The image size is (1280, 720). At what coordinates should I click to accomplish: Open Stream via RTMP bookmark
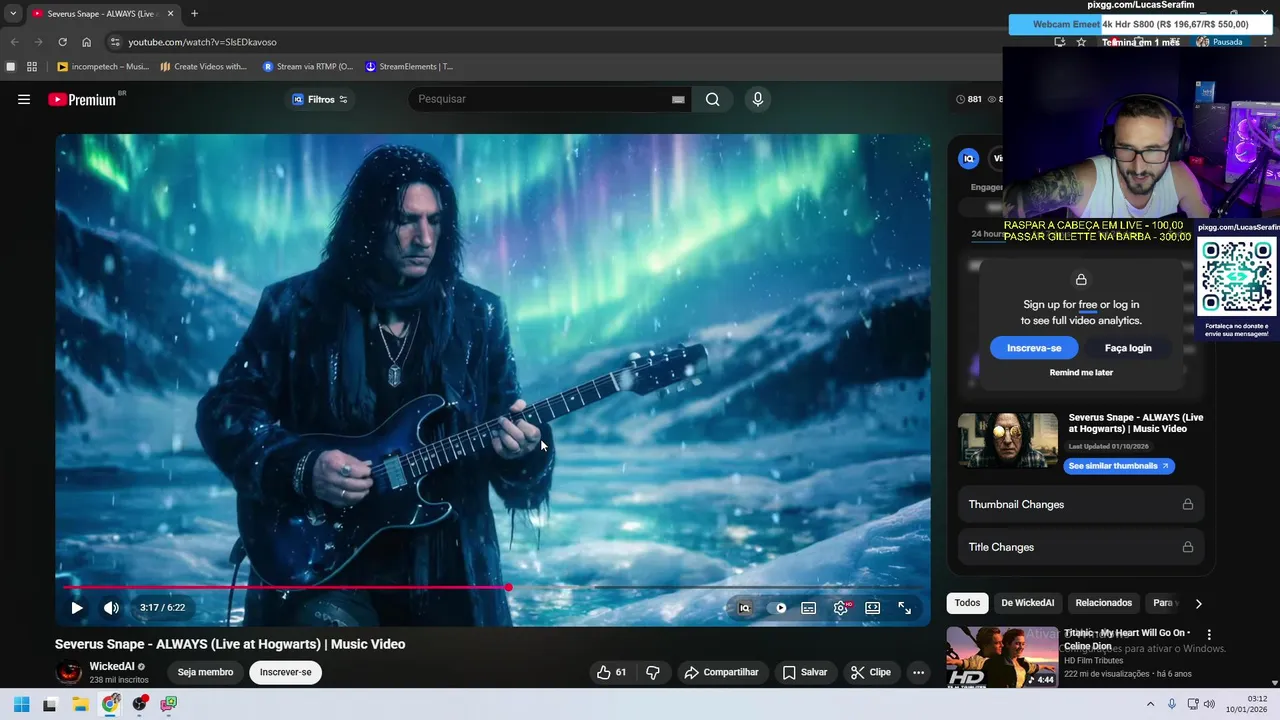pos(308,67)
